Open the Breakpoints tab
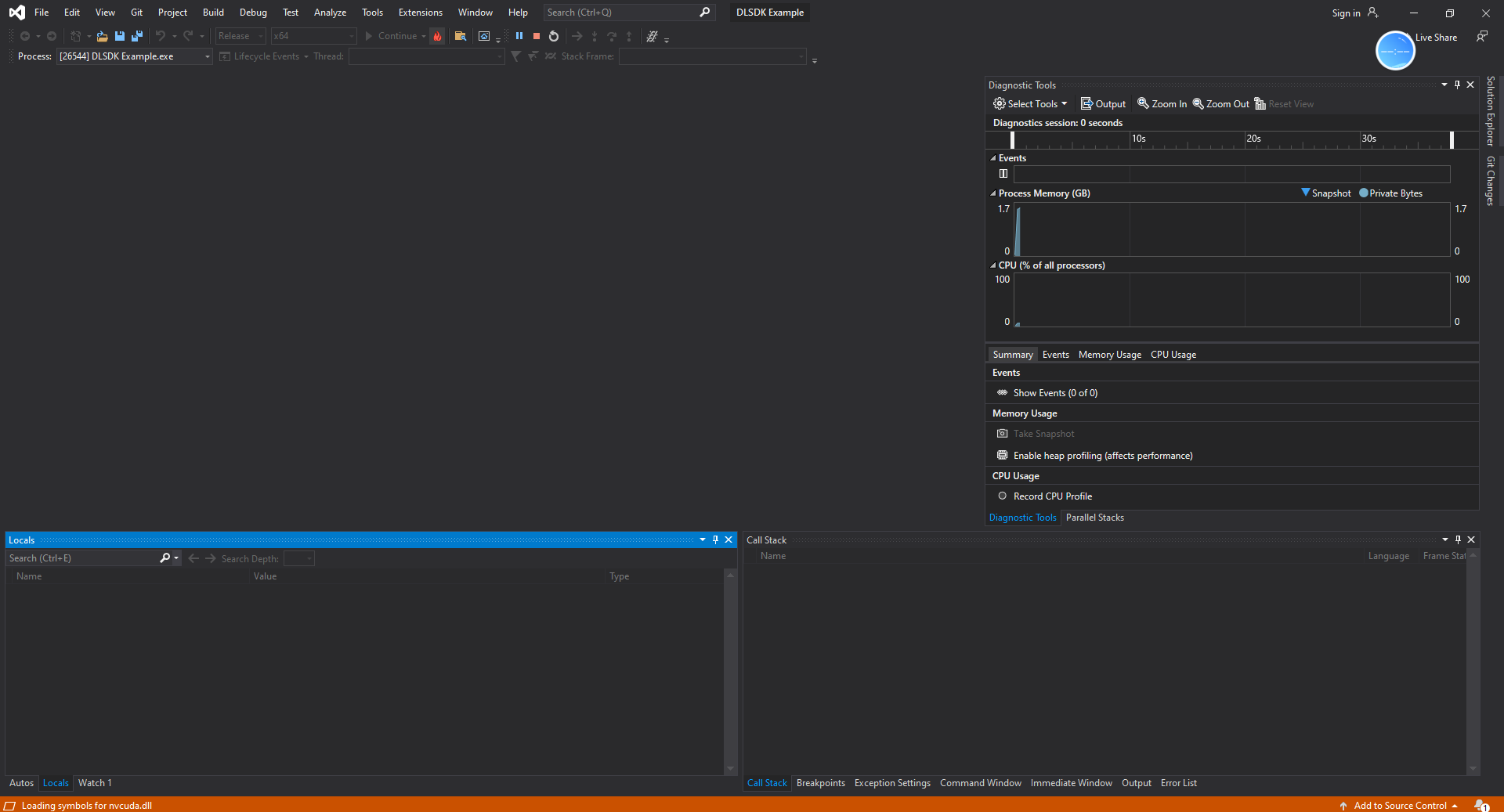The height and width of the screenshot is (812, 1504). [820, 783]
